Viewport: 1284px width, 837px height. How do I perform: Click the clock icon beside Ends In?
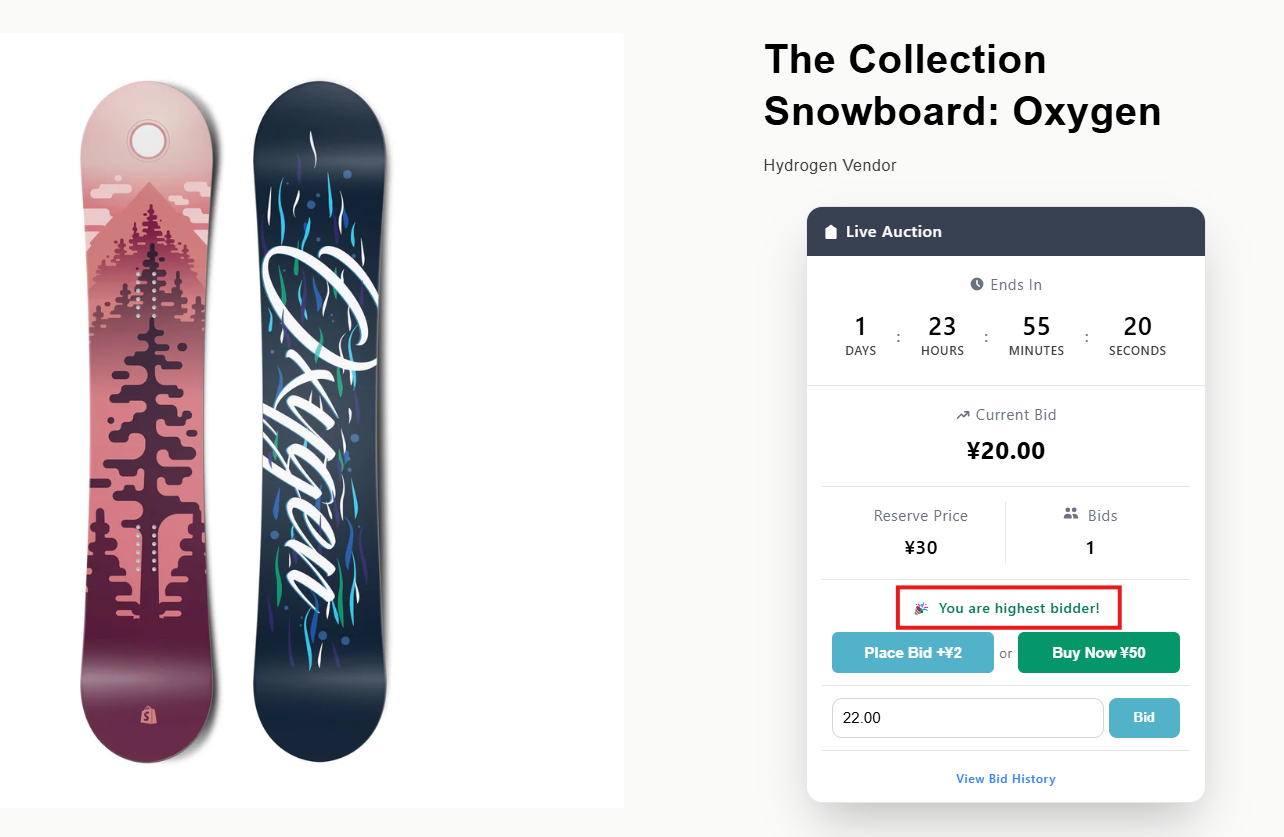pyautogui.click(x=977, y=285)
